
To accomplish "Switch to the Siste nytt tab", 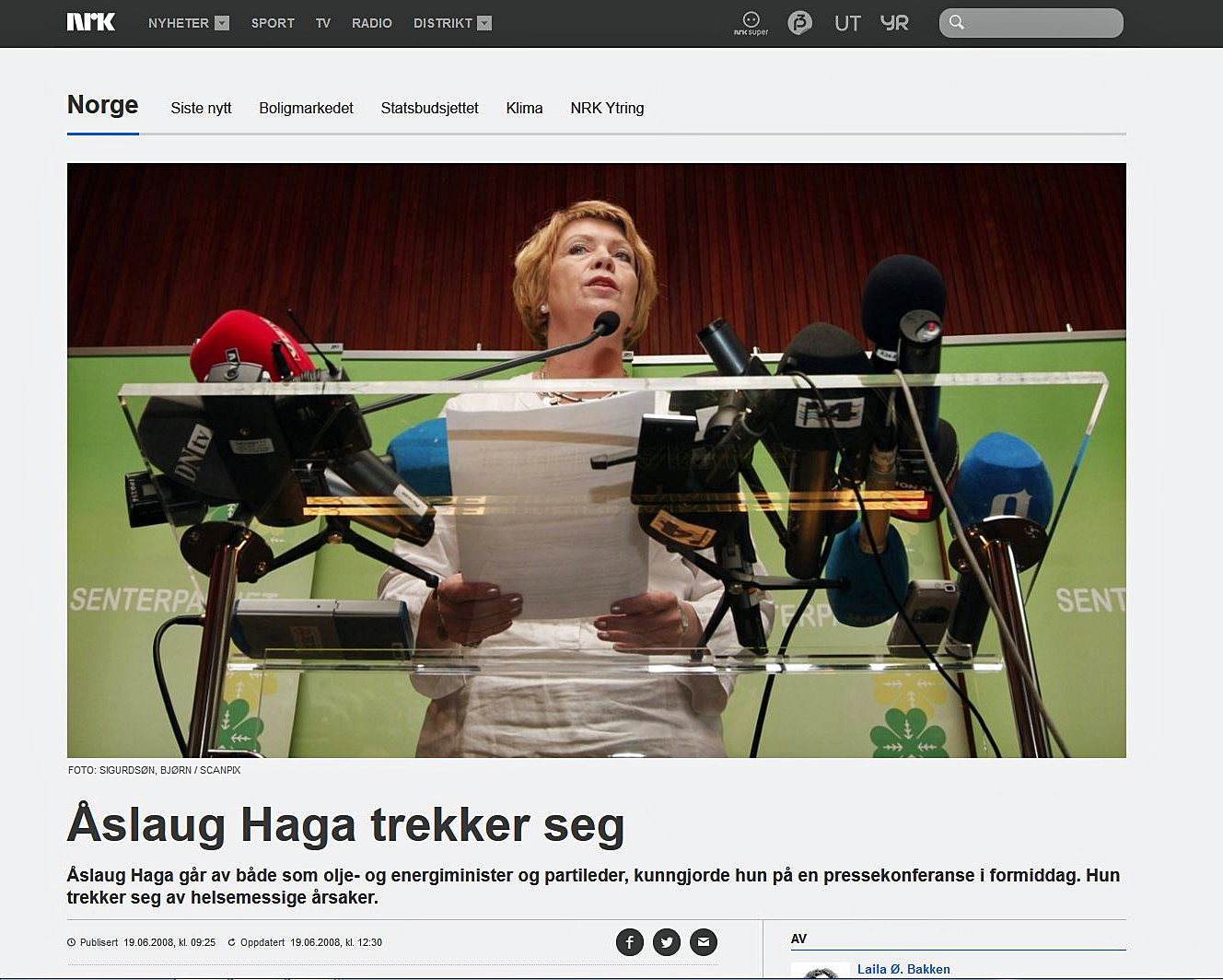I will (201, 109).
